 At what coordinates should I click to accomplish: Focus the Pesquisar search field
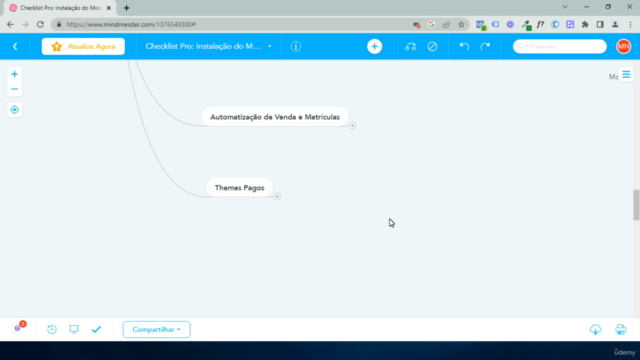[560, 47]
